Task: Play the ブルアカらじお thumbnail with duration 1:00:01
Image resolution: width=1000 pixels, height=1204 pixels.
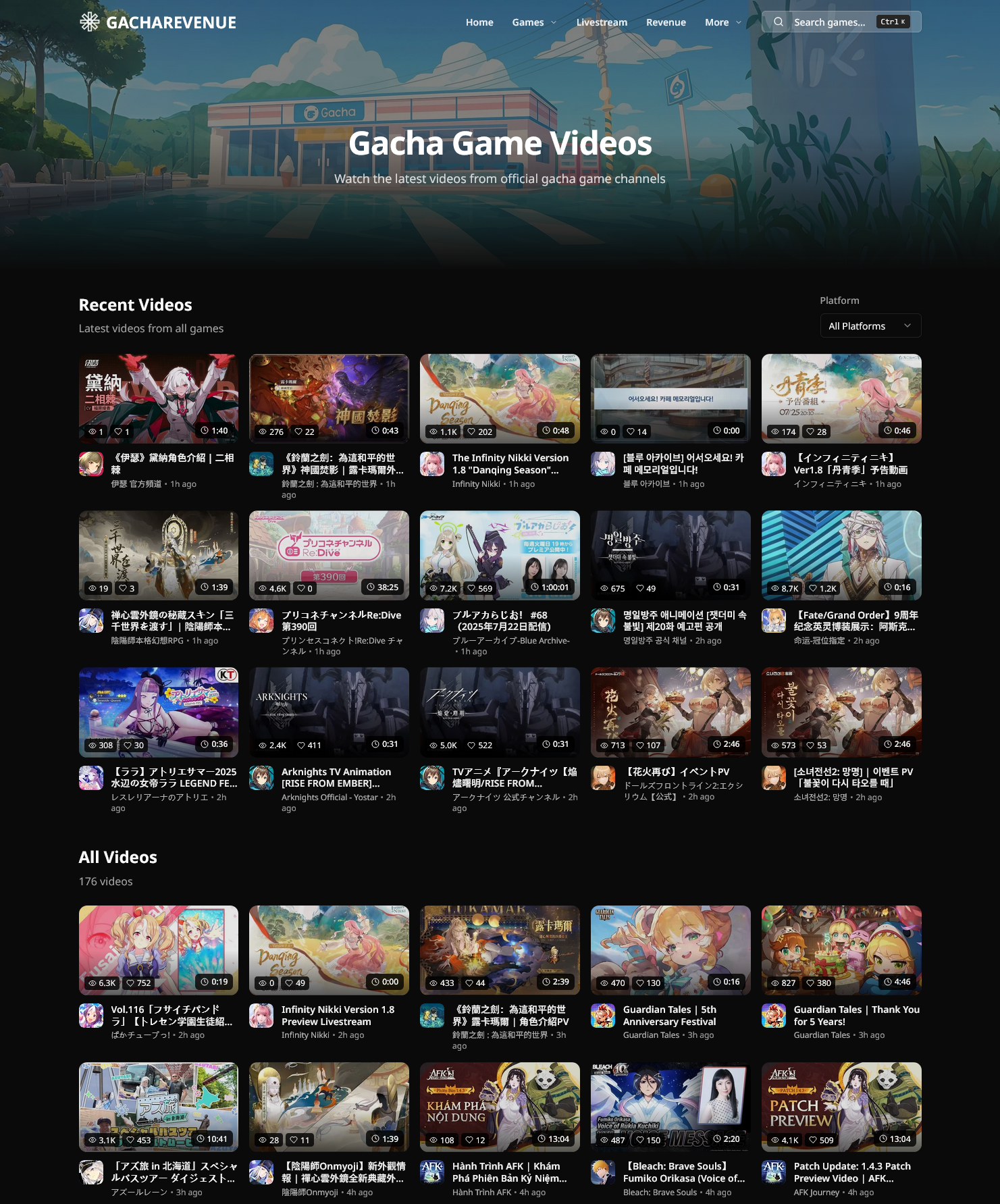Action: (500, 555)
